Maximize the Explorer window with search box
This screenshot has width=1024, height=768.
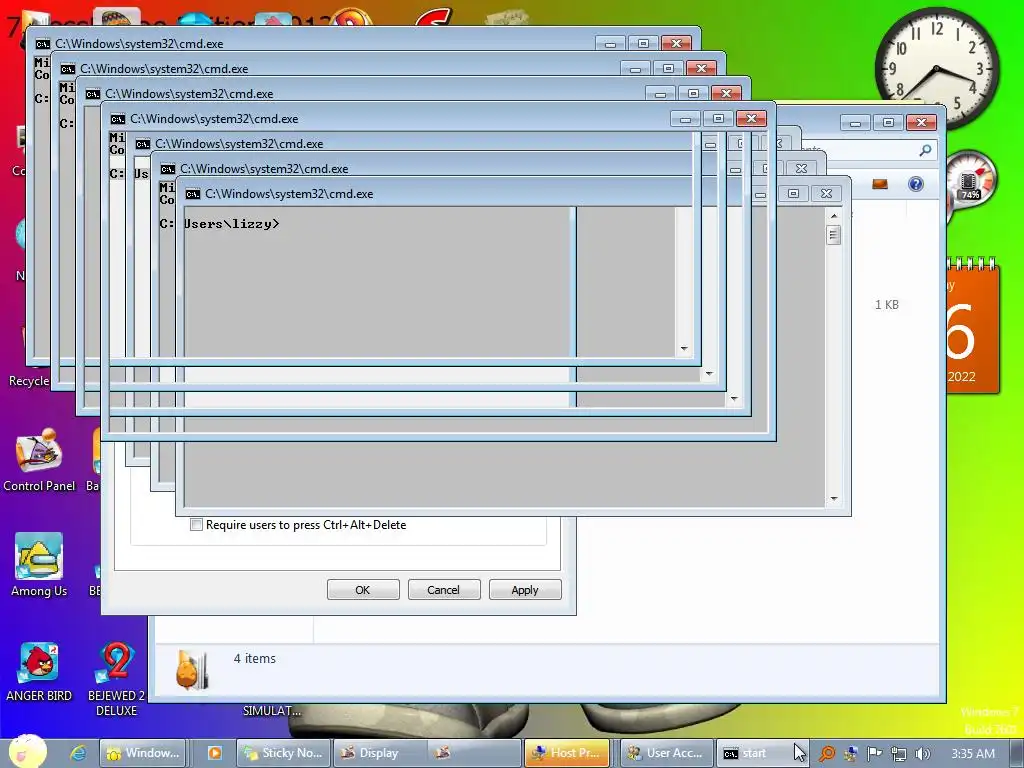888,122
